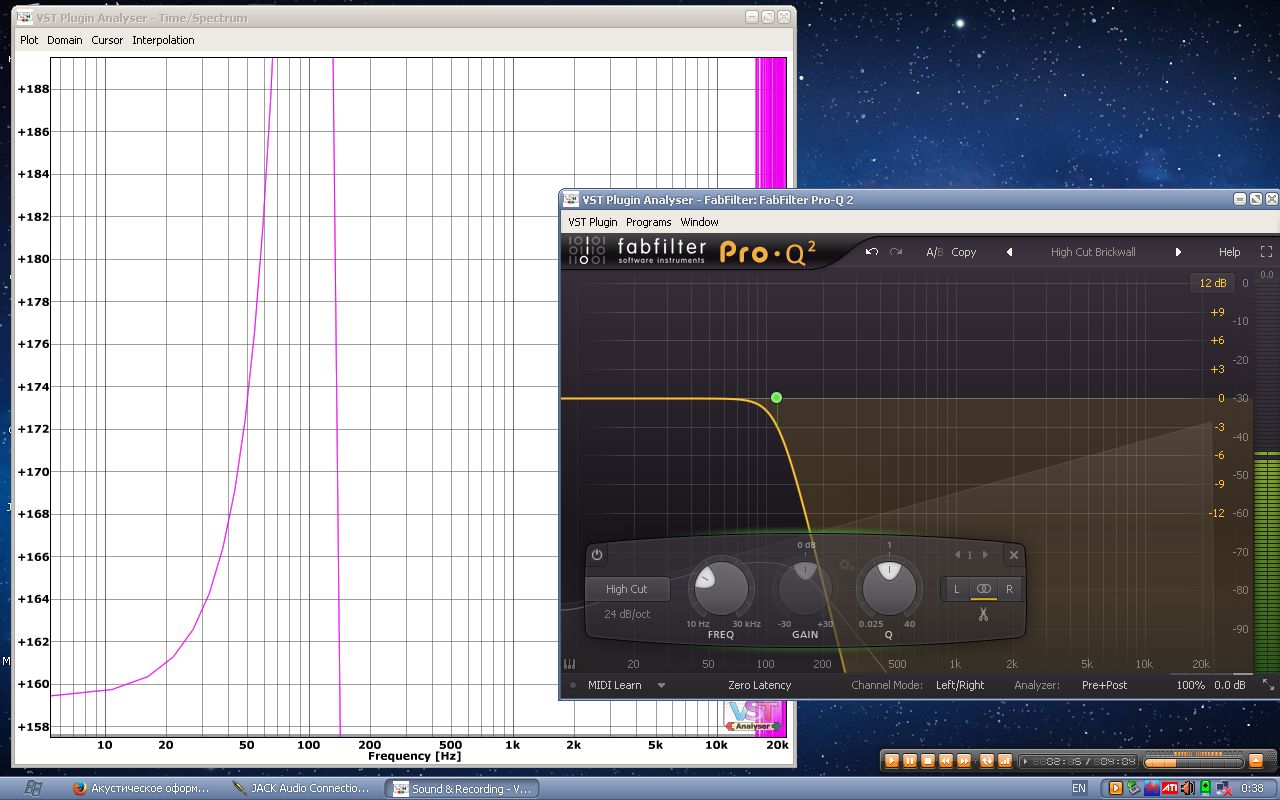Click orange player tray icon
The image size is (1280, 800).
(1116, 788)
